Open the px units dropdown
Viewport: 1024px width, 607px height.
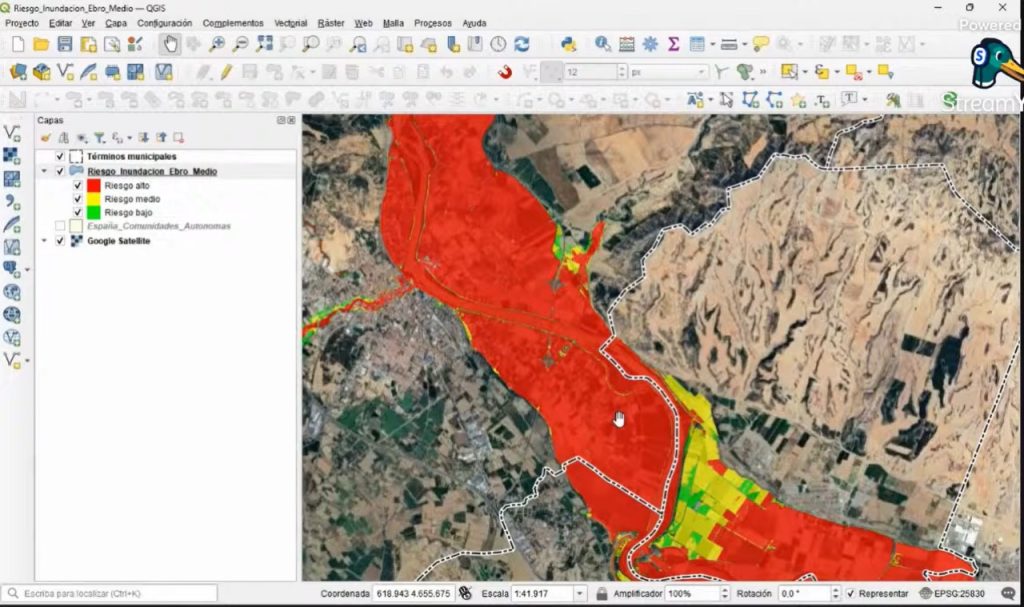[701, 72]
